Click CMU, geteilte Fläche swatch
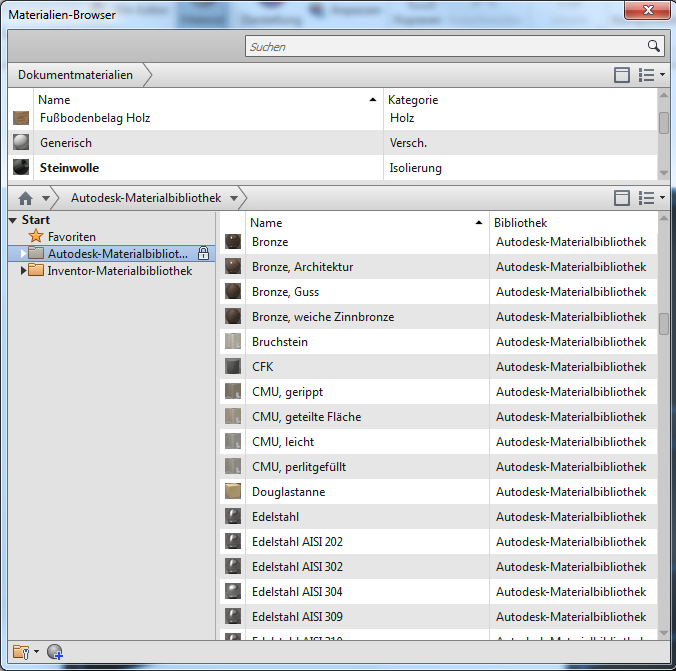676x671 pixels. [x=233, y=417]
